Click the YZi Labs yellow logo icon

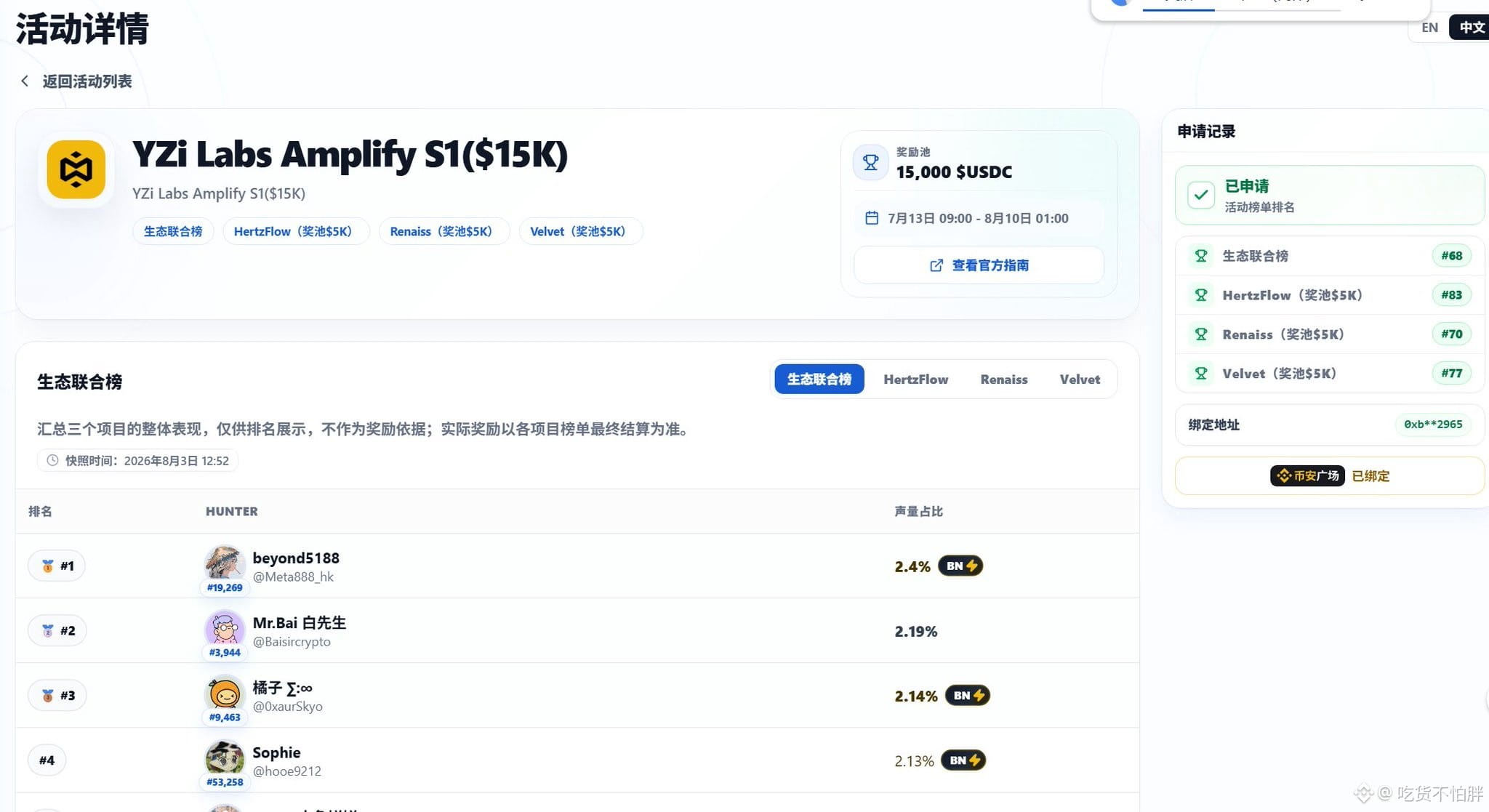[76, 169]
